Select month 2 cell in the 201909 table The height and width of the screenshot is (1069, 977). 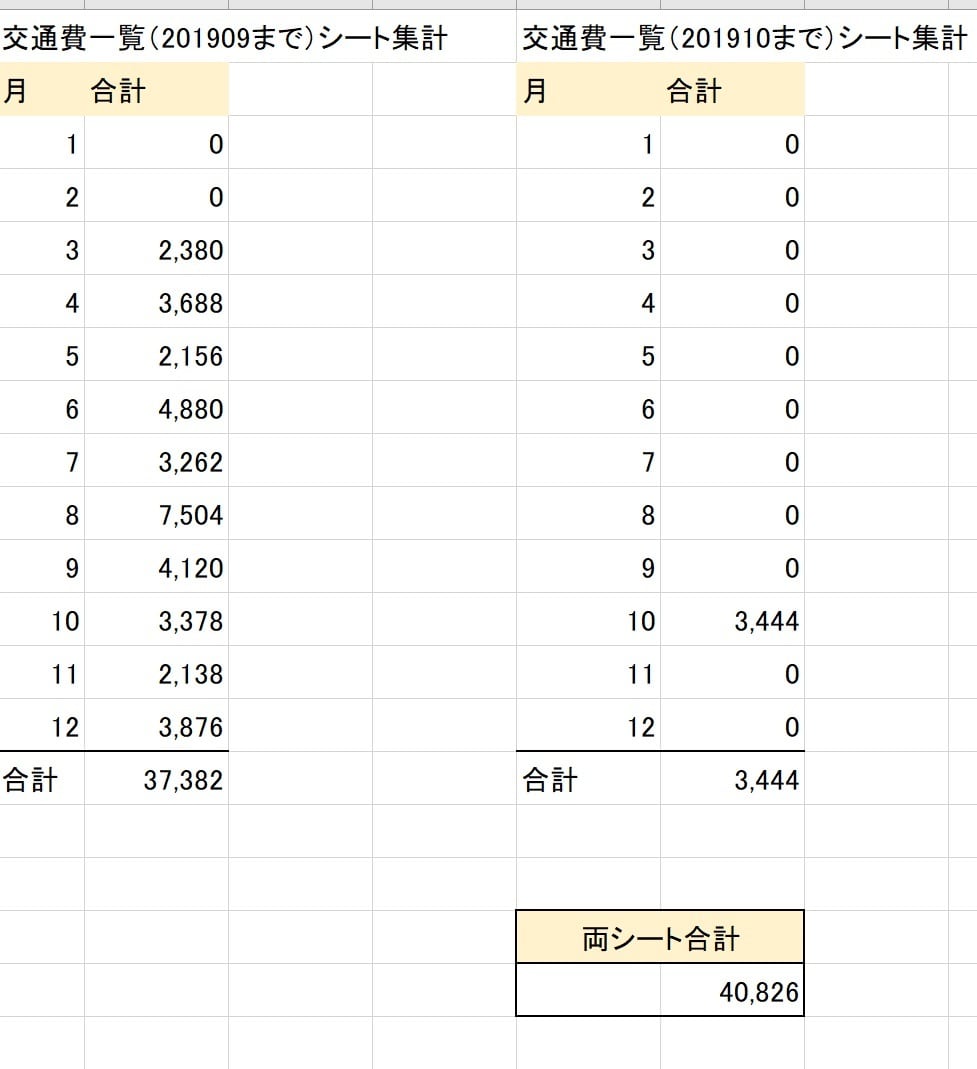pos(42,196)
